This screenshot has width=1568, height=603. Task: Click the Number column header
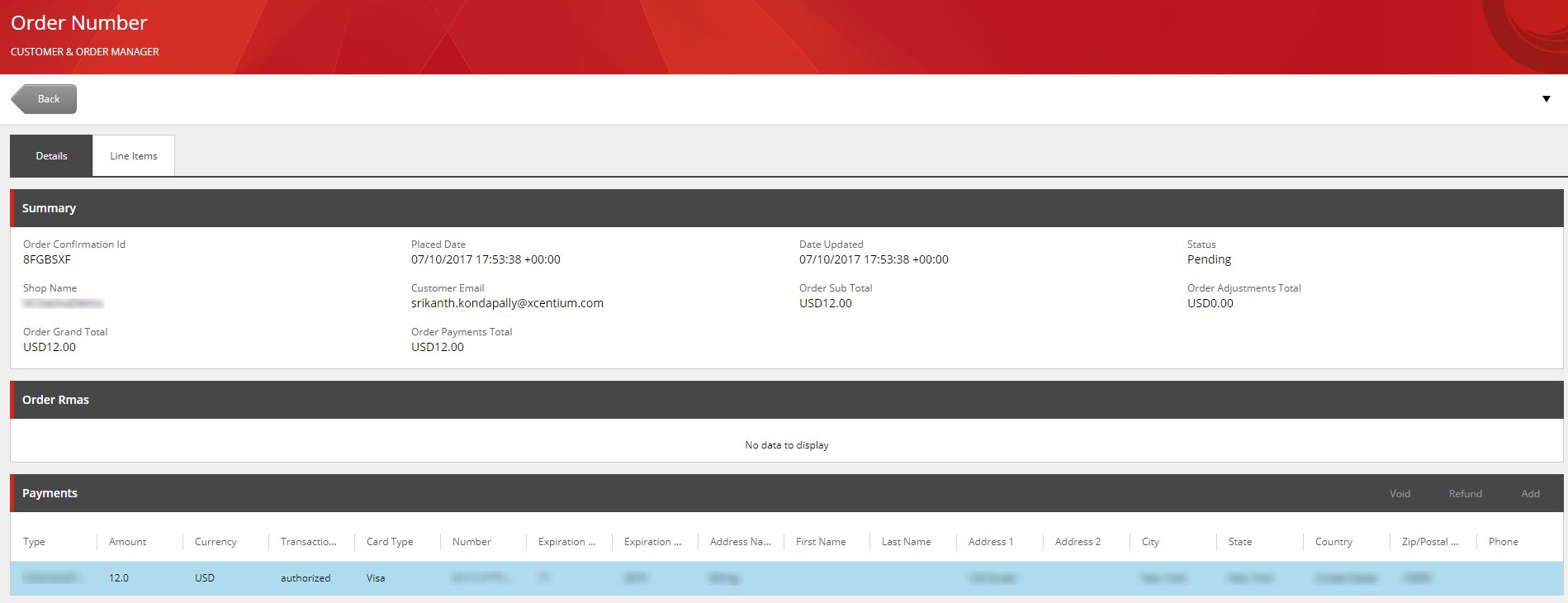click(471, 542)
